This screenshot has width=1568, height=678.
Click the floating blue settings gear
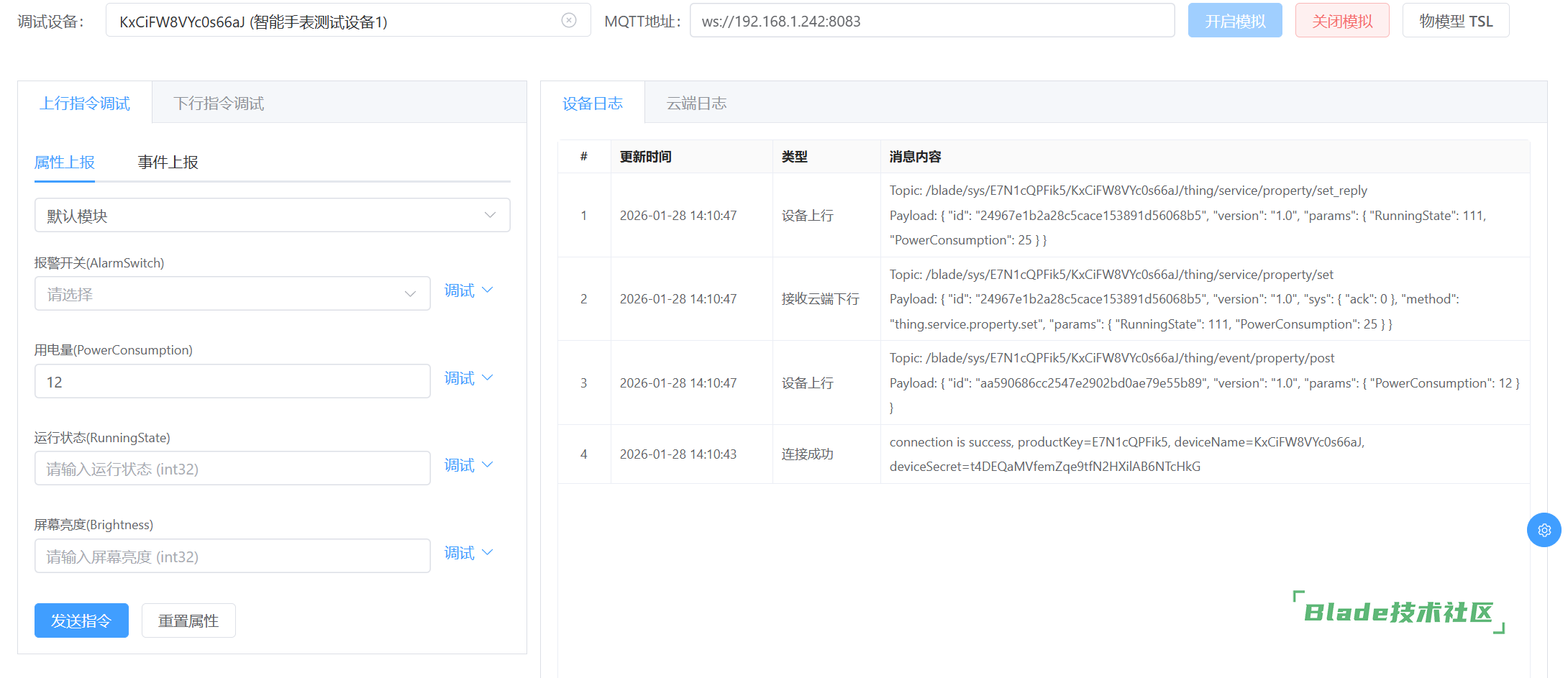tap(1544, 530)
